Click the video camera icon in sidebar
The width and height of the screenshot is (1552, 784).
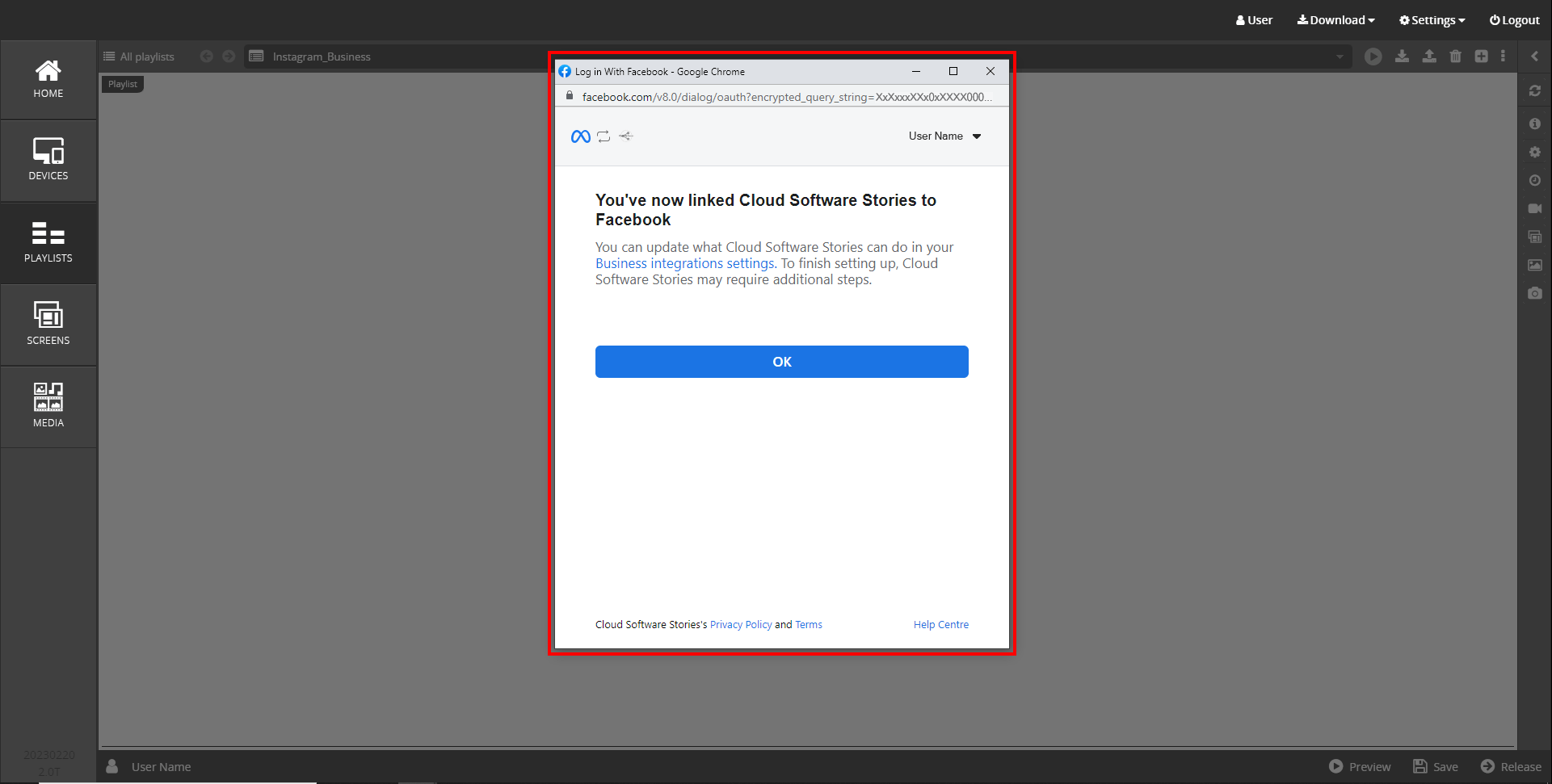pos(1535,208)
